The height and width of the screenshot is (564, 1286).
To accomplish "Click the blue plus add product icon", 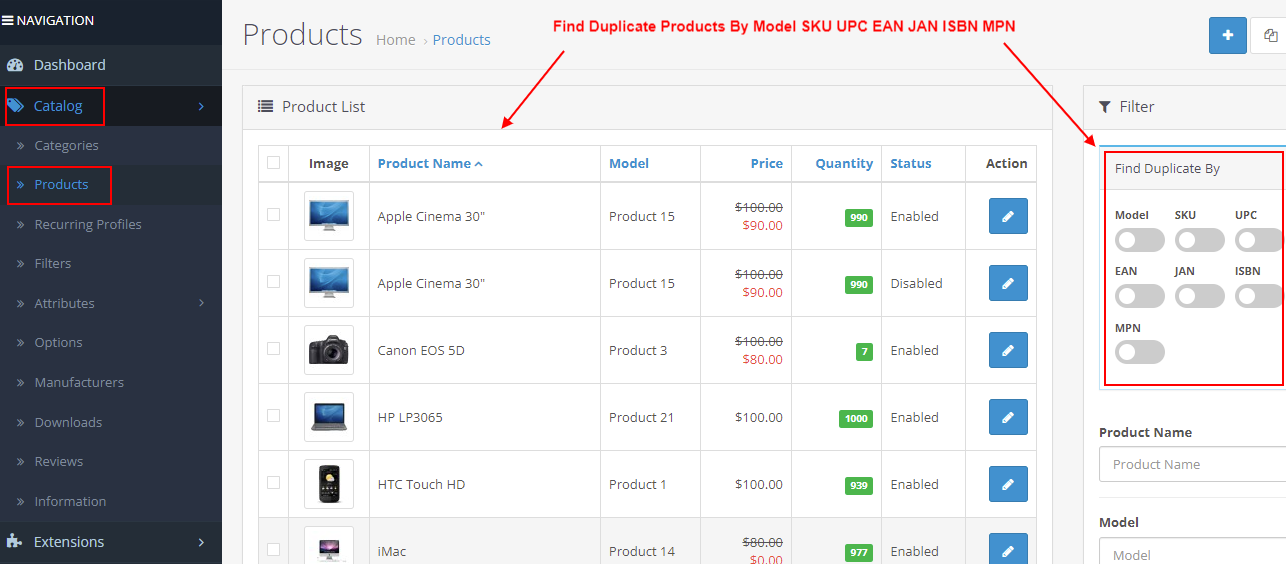I will pos(1227,35).
